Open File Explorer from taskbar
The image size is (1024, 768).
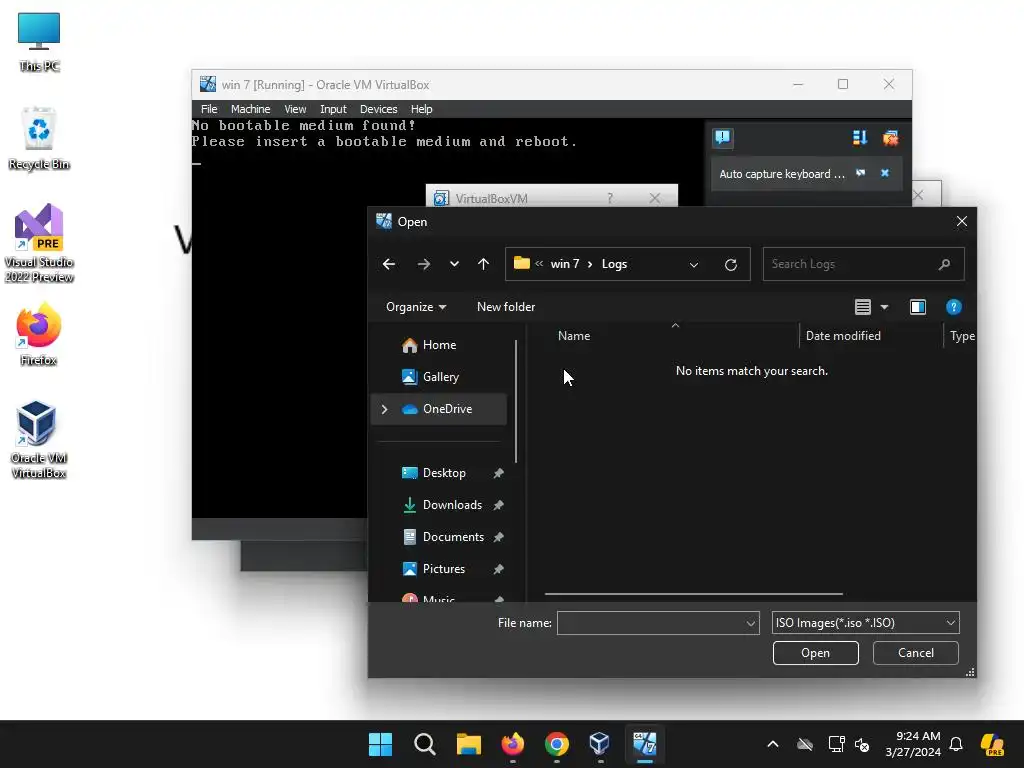click(x=468, y=744)
